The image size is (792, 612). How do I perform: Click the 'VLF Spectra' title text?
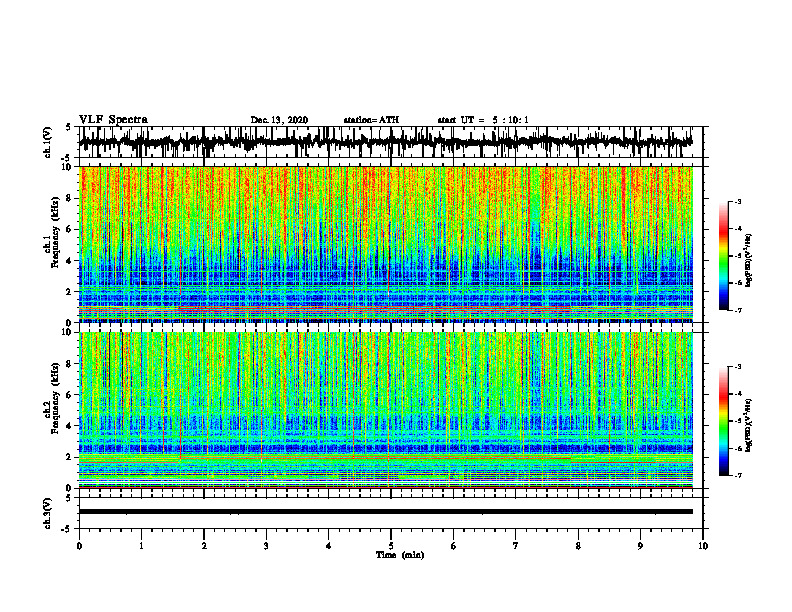(x=113, y=120)
